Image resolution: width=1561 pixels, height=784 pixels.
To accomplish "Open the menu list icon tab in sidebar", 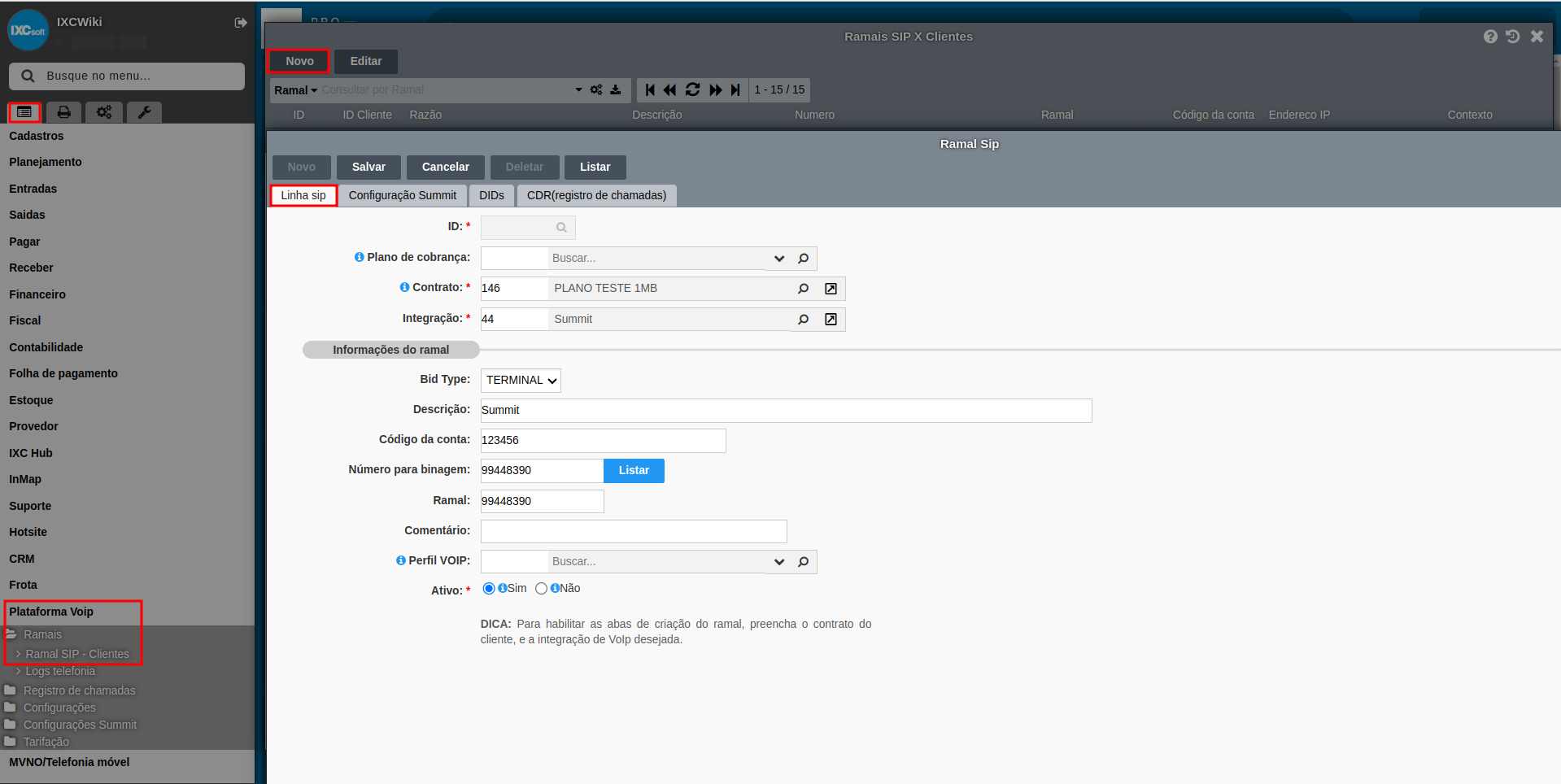I will pyautogui.click(x=24, y=111).
